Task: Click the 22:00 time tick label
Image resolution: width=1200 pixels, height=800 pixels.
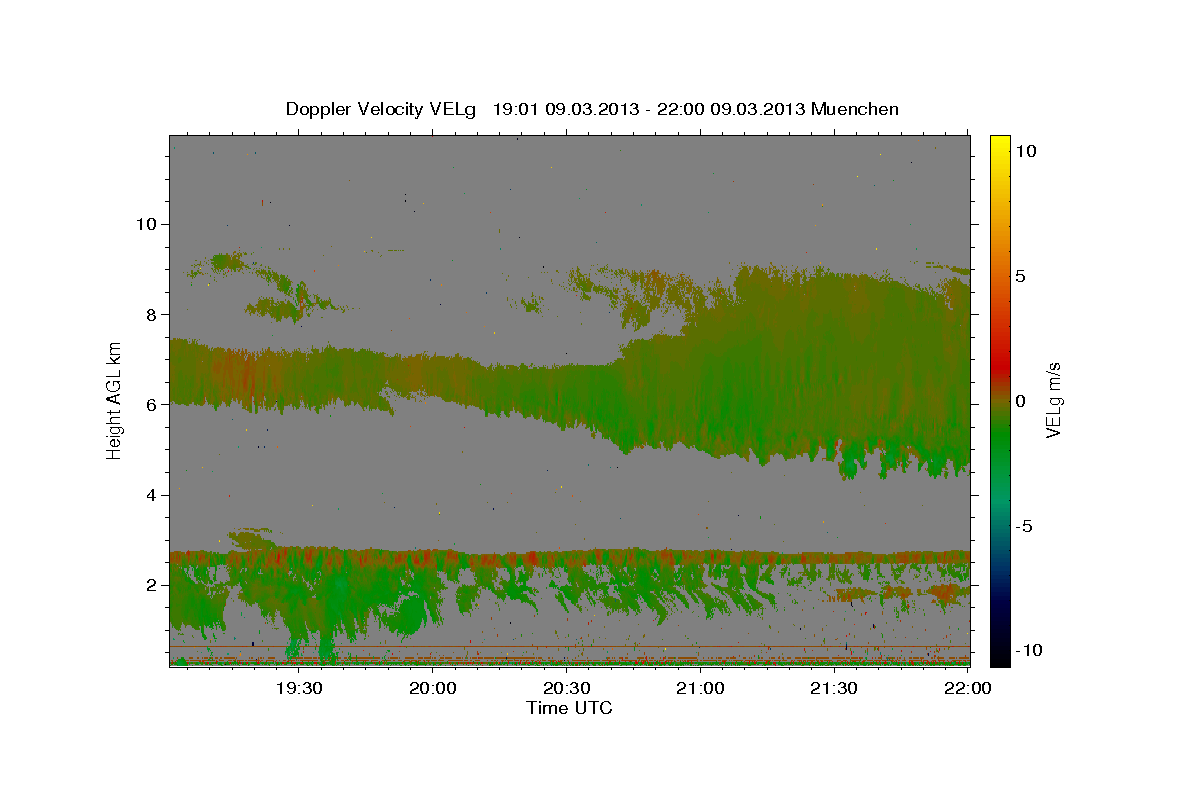Action: point(967,688)
